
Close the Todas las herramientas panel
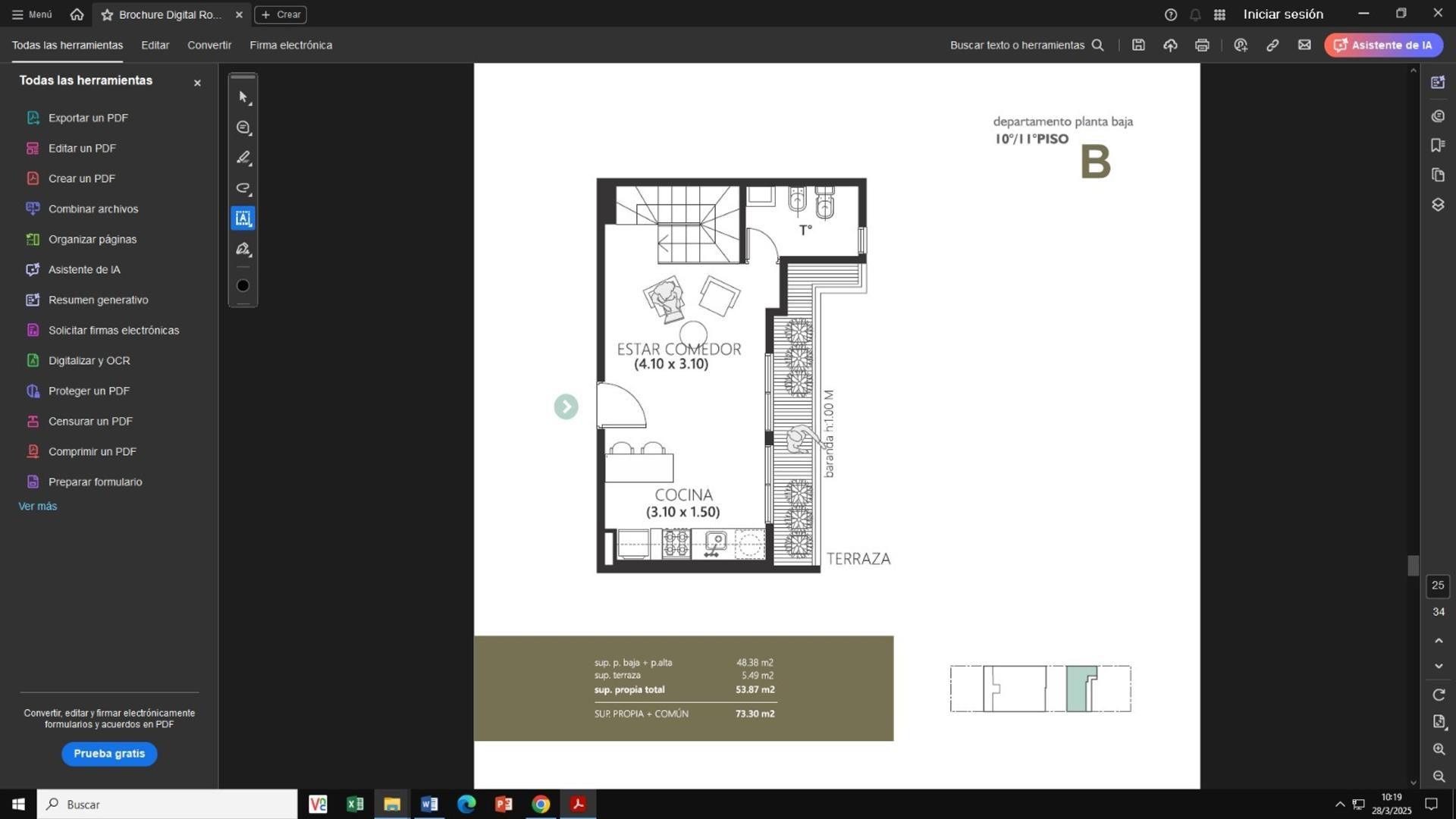[x=197, y=83]
